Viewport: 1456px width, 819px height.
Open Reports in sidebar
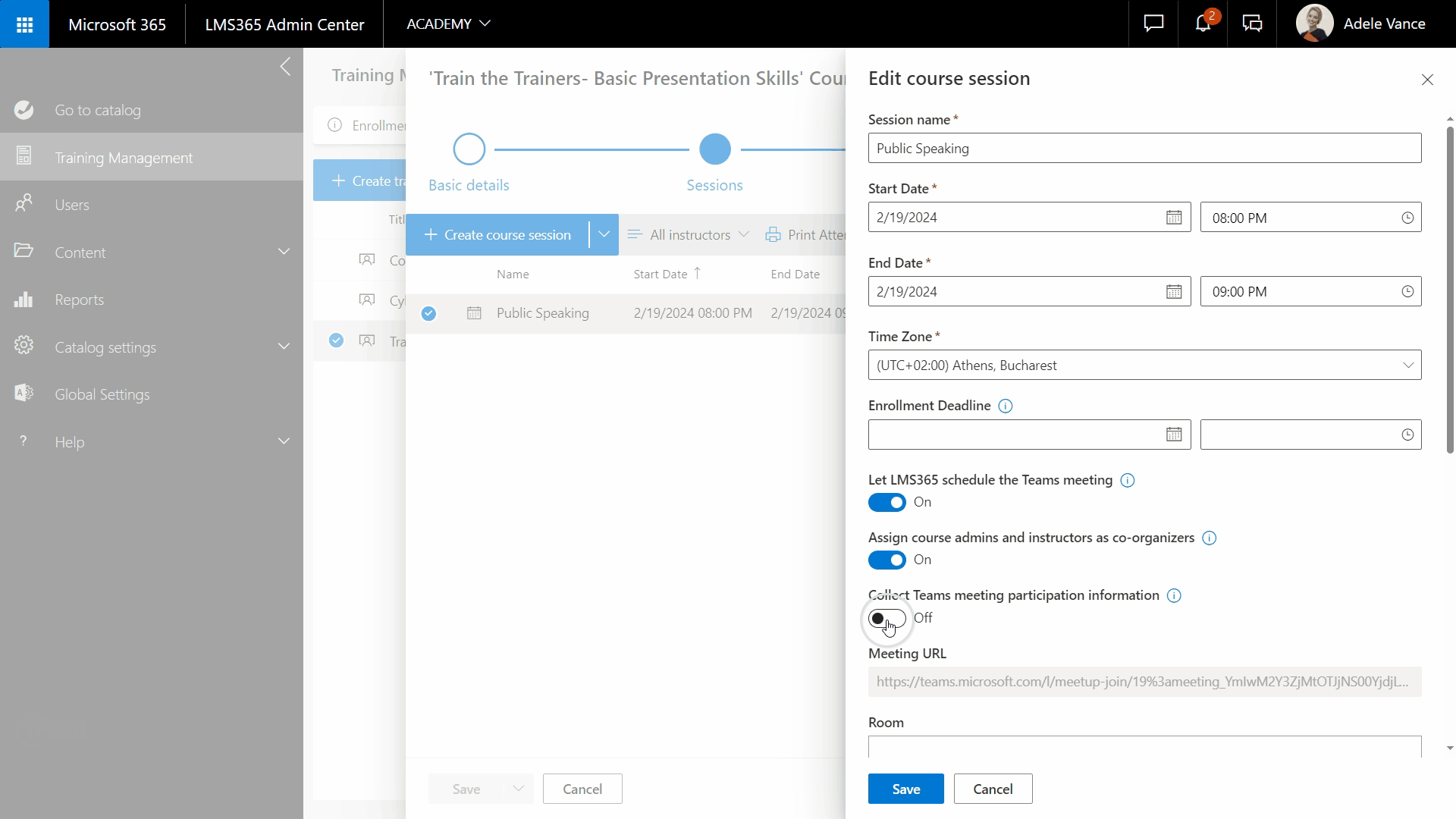point(79,300)
